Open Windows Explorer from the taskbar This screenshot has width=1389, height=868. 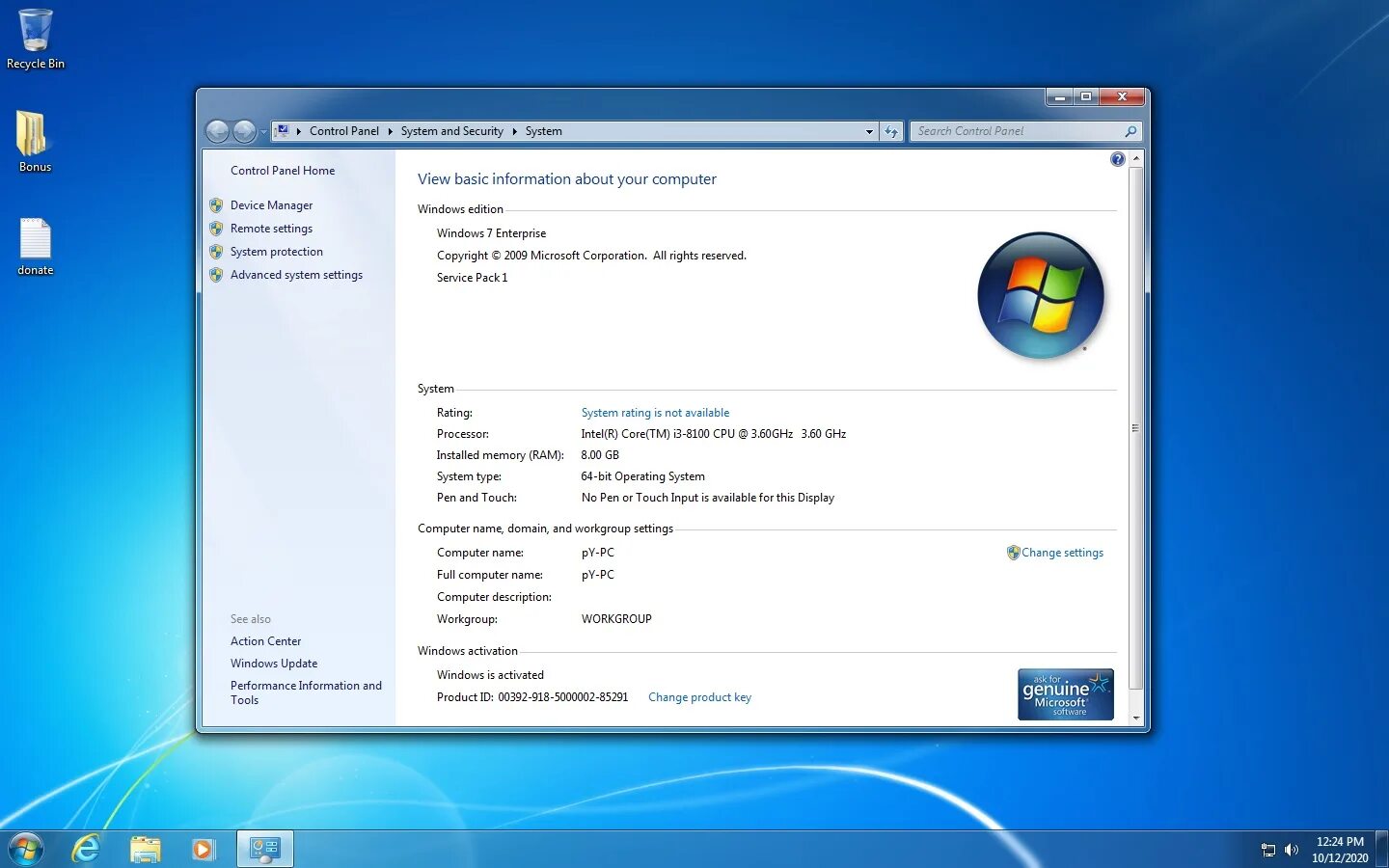coord(146,849)
